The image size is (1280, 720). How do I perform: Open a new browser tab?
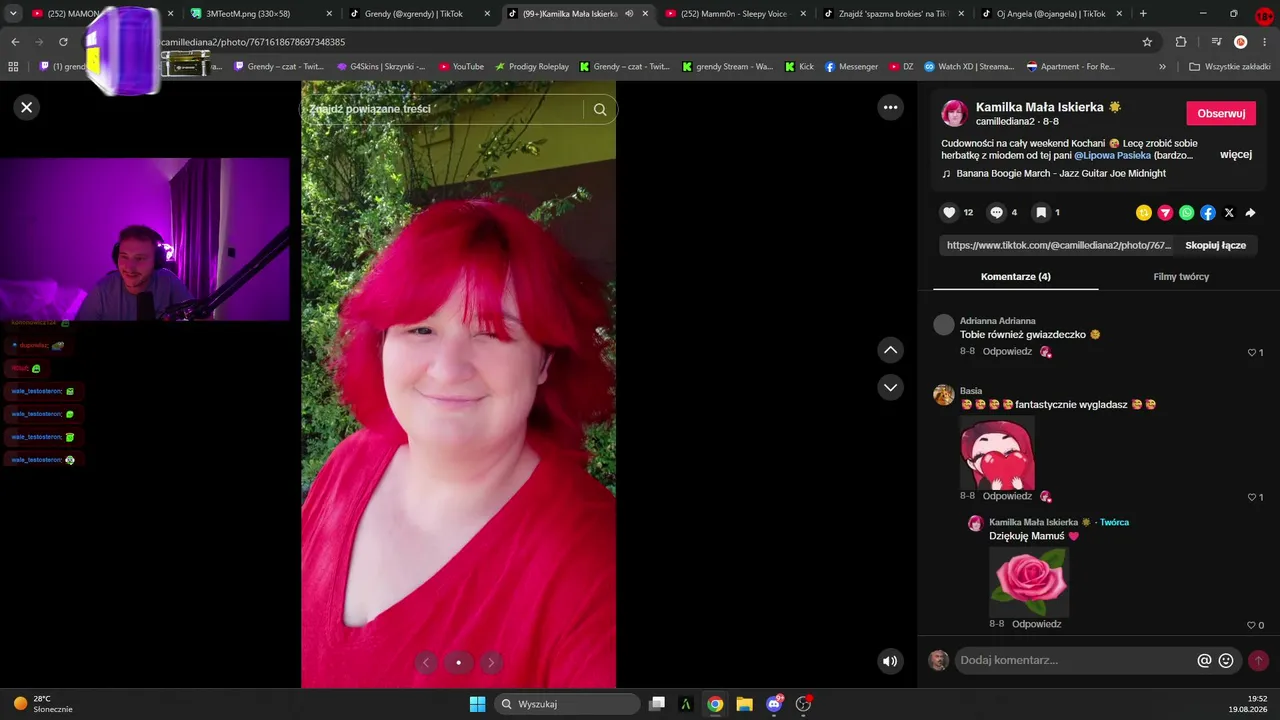(x=1143, y=14)
